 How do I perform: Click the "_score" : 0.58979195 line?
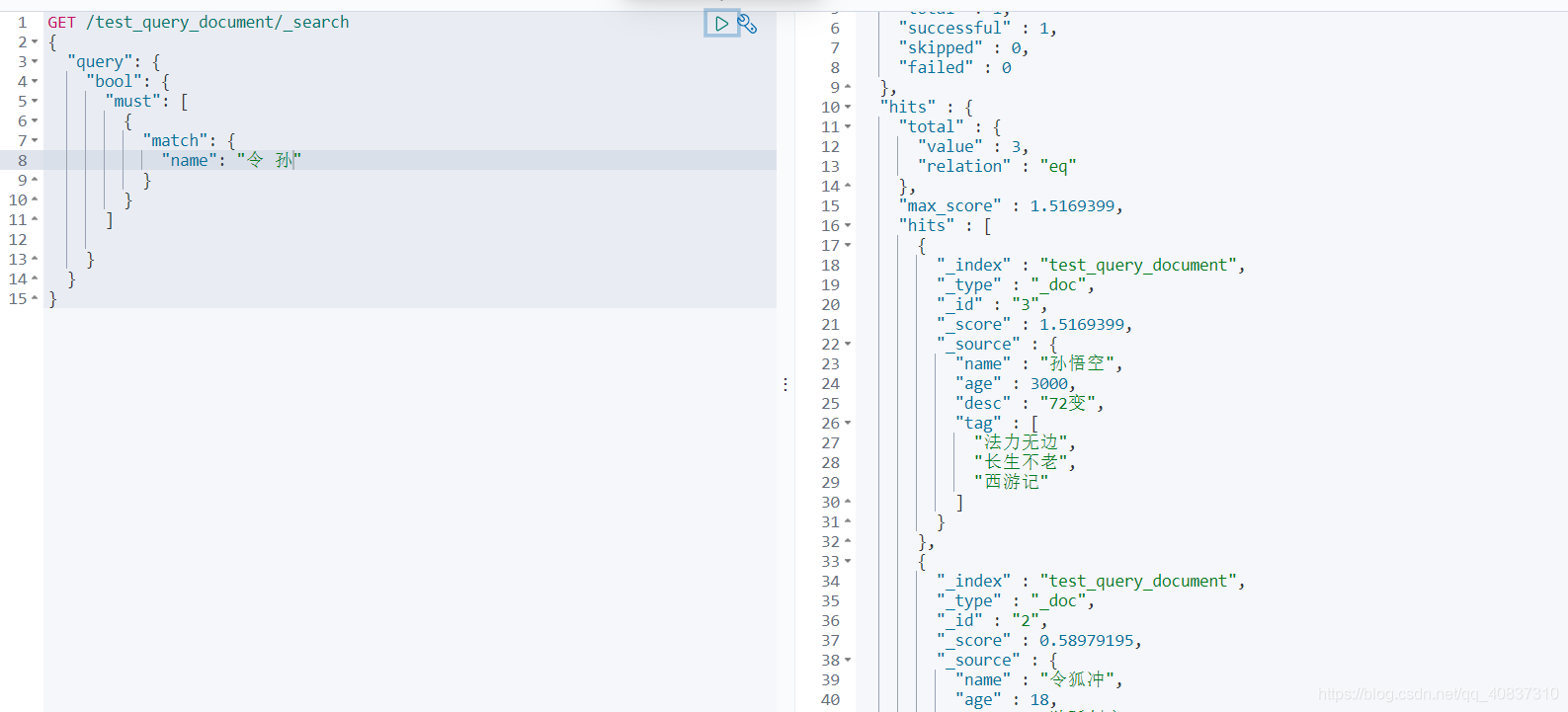point(1038,640)
